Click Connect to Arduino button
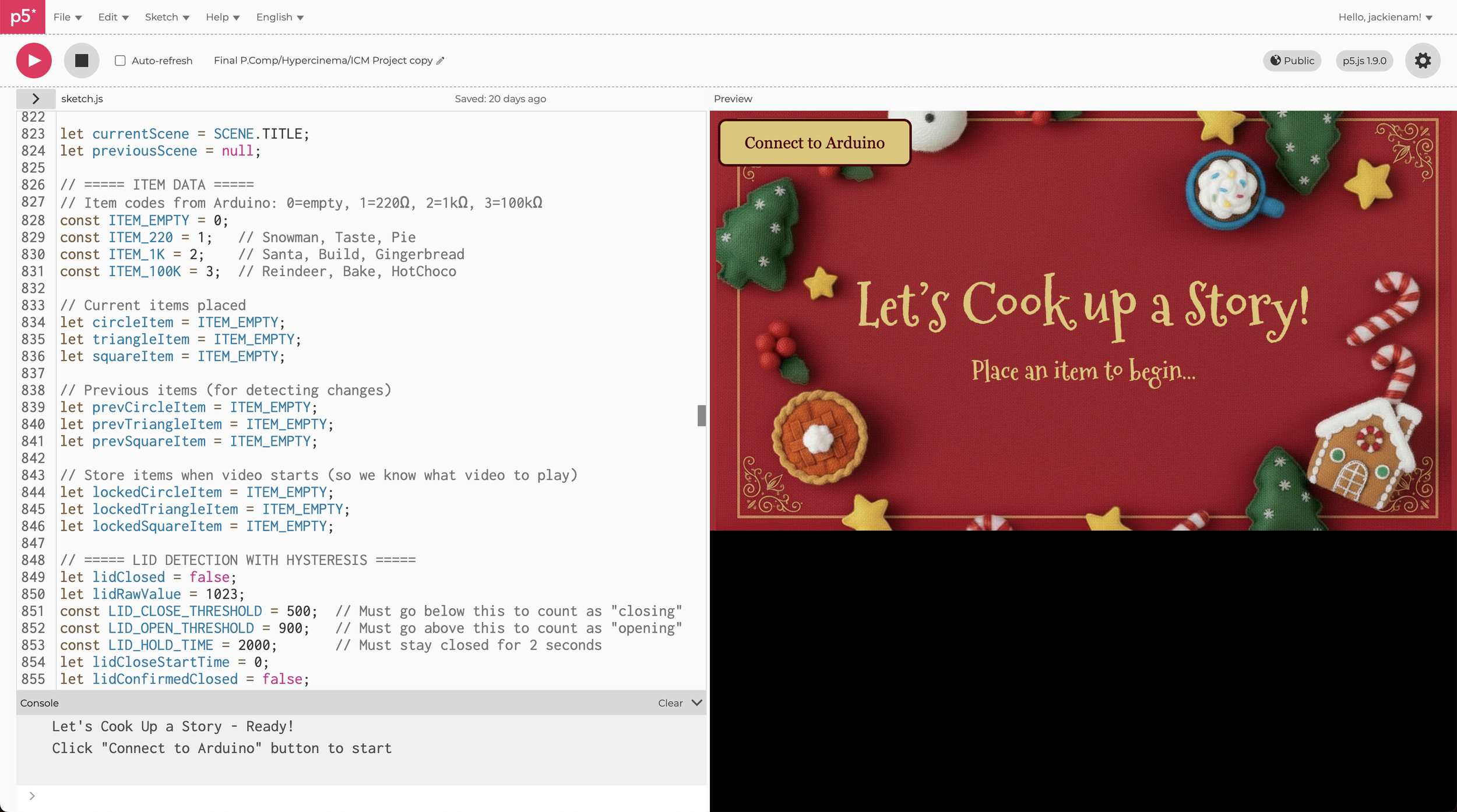The height and width of the screenshot is (812, 1457). coord(814,143)
